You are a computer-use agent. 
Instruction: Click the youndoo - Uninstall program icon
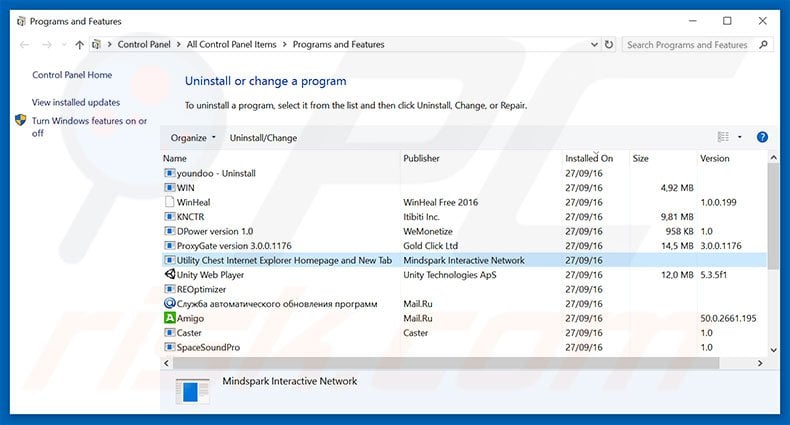tap(170, 173)
